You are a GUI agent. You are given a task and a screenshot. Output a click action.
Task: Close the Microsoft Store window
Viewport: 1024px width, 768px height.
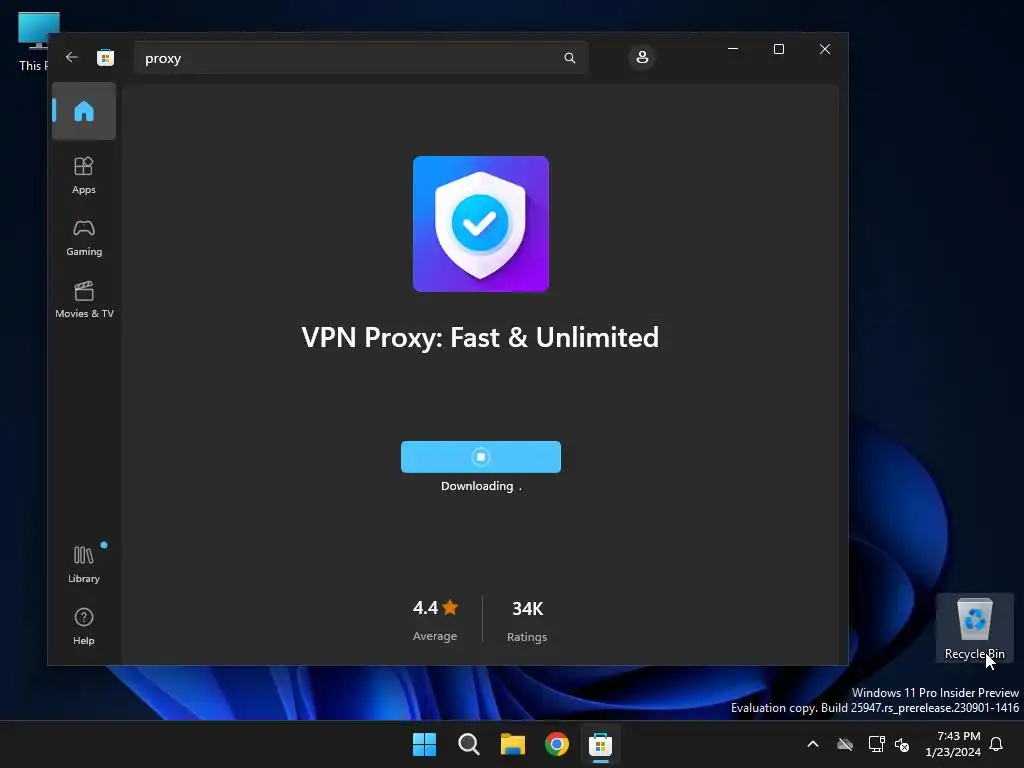(x=825, y=49)
